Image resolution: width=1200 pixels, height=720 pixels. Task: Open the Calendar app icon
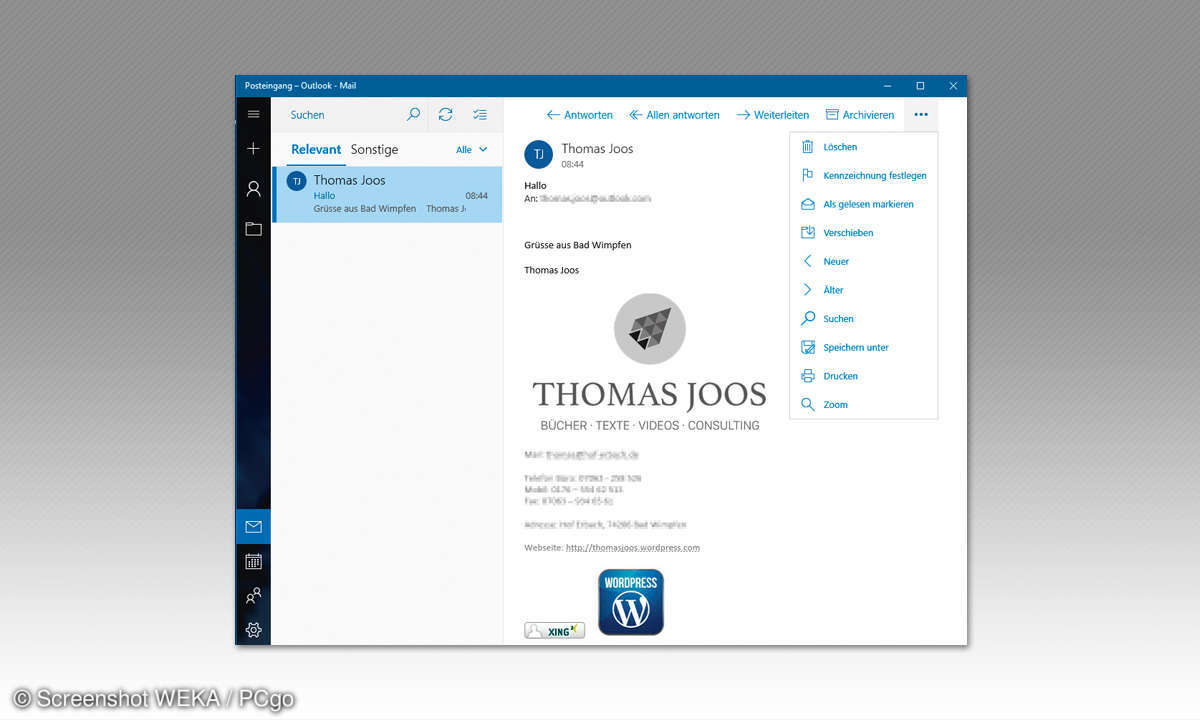click(x=253, y=561)
